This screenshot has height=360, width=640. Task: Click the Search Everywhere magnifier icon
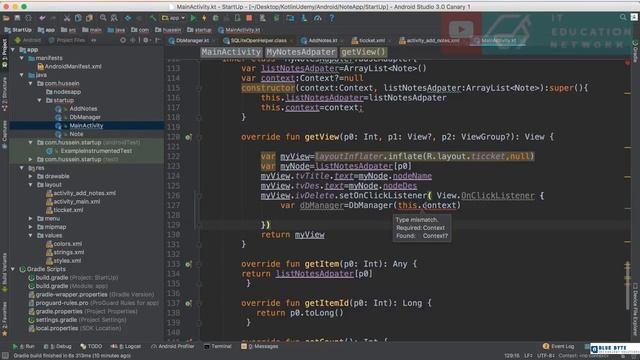pos(623,17)
